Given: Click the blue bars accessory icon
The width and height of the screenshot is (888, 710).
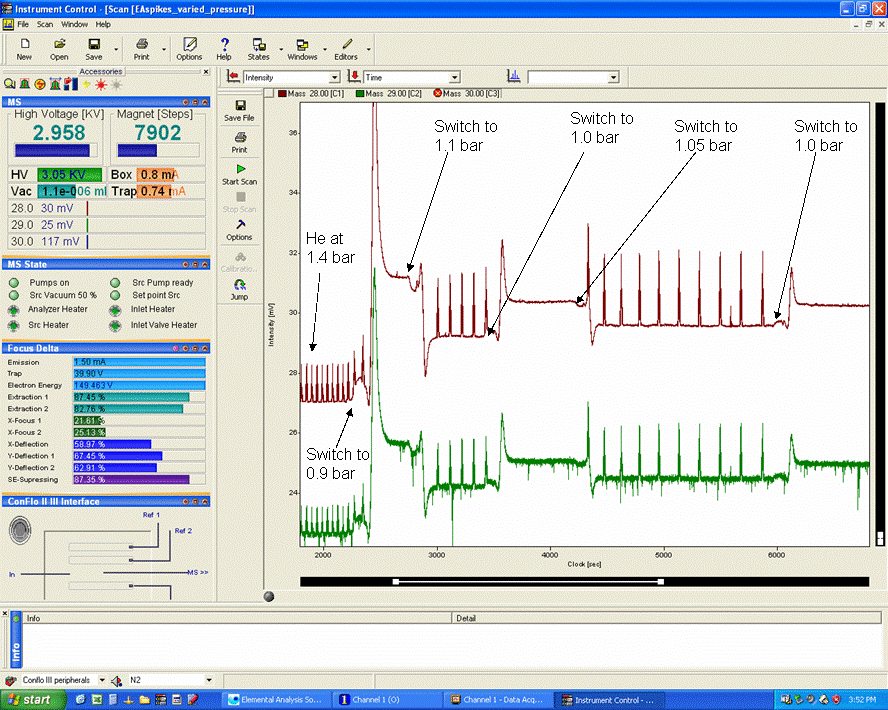Looking at the screenshot, I should pyautogui.click(x=71, y=84).
